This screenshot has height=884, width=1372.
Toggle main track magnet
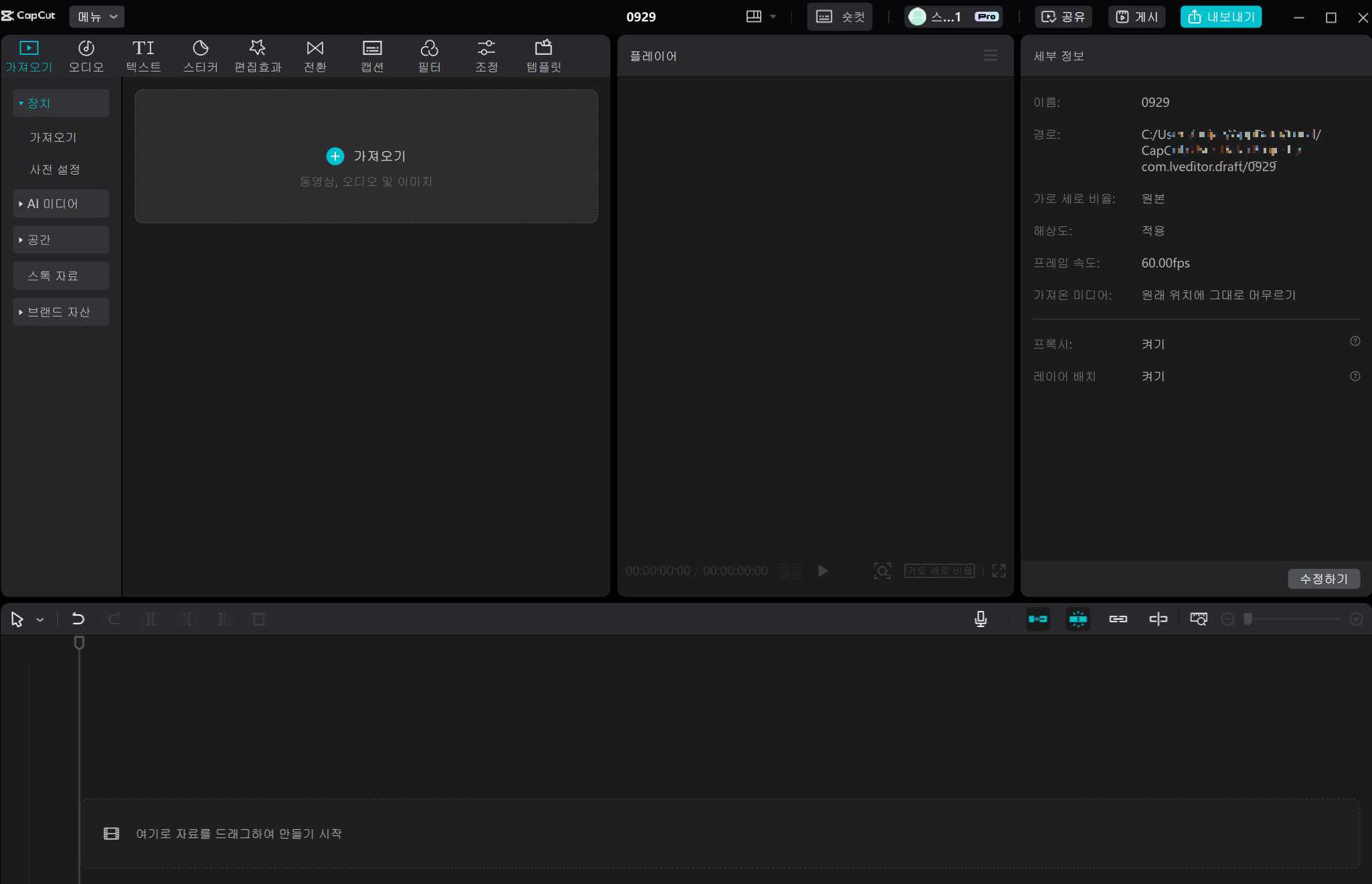click(x=1037, y=619)
